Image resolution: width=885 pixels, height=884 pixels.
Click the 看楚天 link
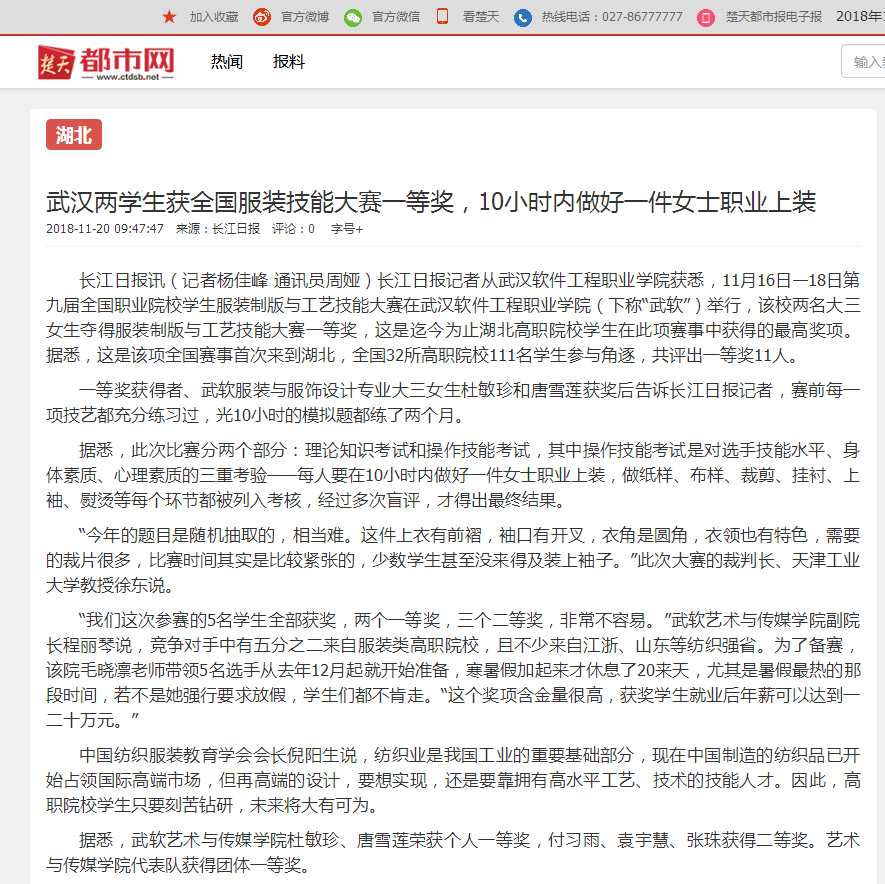point(480,17)
